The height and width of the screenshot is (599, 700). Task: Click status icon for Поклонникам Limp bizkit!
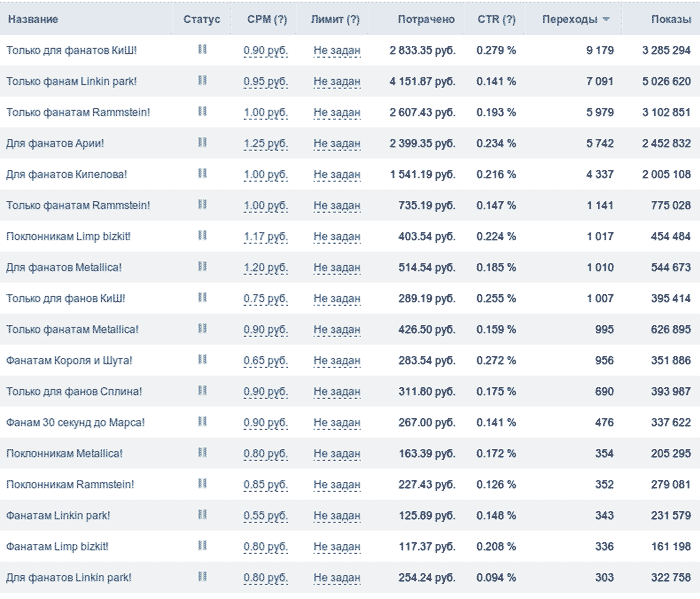pyautogui.click(x=202, y=235)
